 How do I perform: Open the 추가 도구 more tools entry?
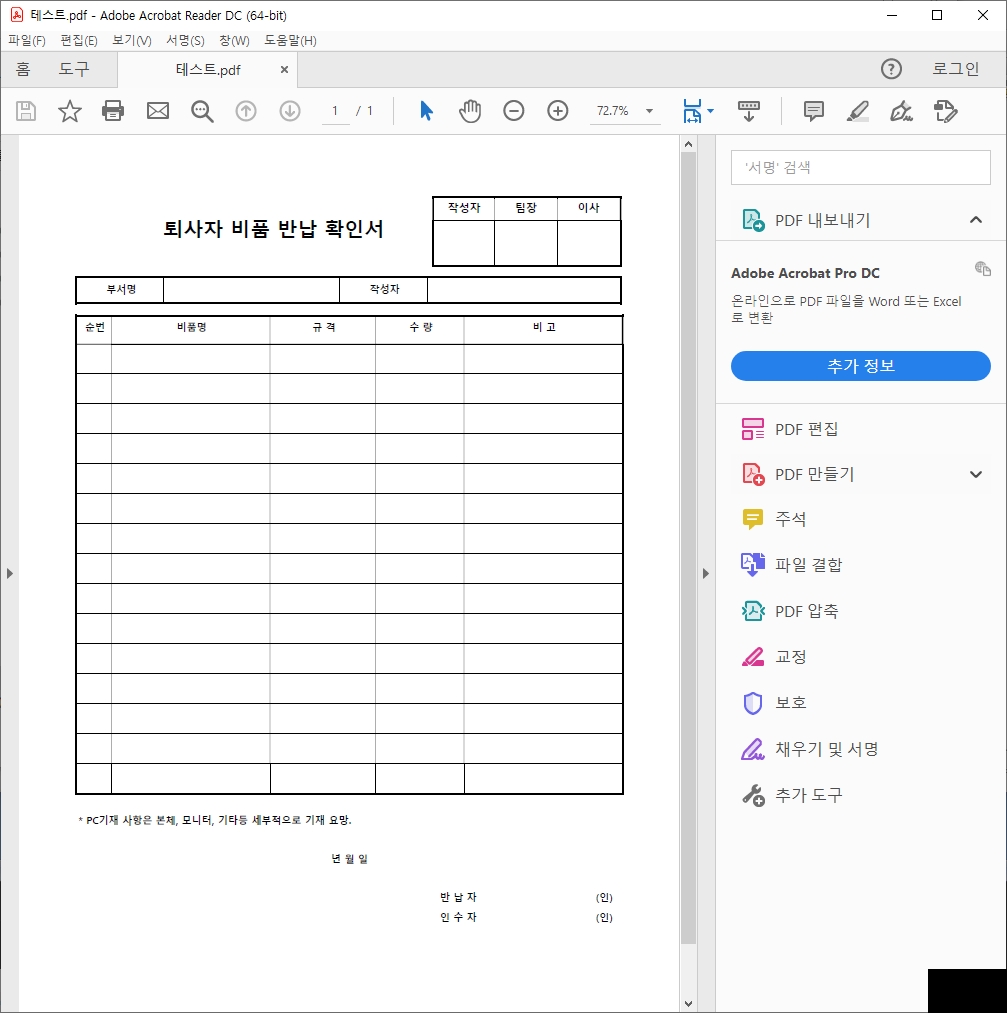tap(792, 795)
